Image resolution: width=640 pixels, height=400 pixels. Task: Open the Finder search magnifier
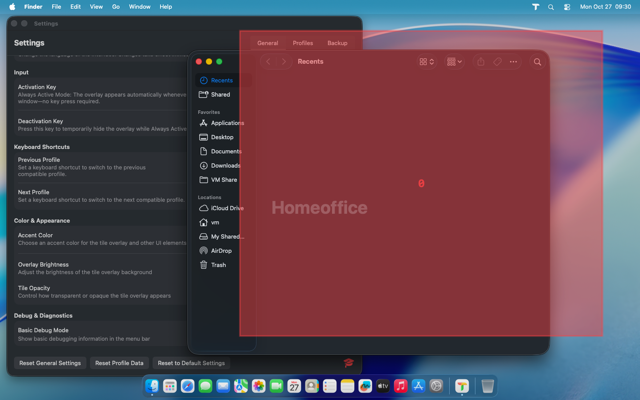[538, 62]
